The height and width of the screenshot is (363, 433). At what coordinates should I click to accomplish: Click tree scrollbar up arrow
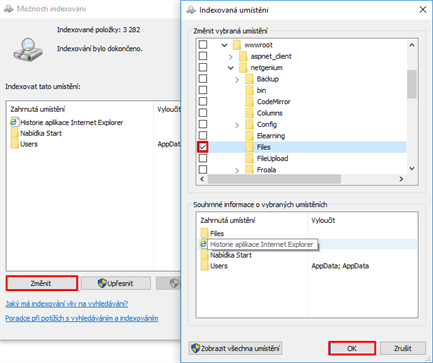point(412,45)
